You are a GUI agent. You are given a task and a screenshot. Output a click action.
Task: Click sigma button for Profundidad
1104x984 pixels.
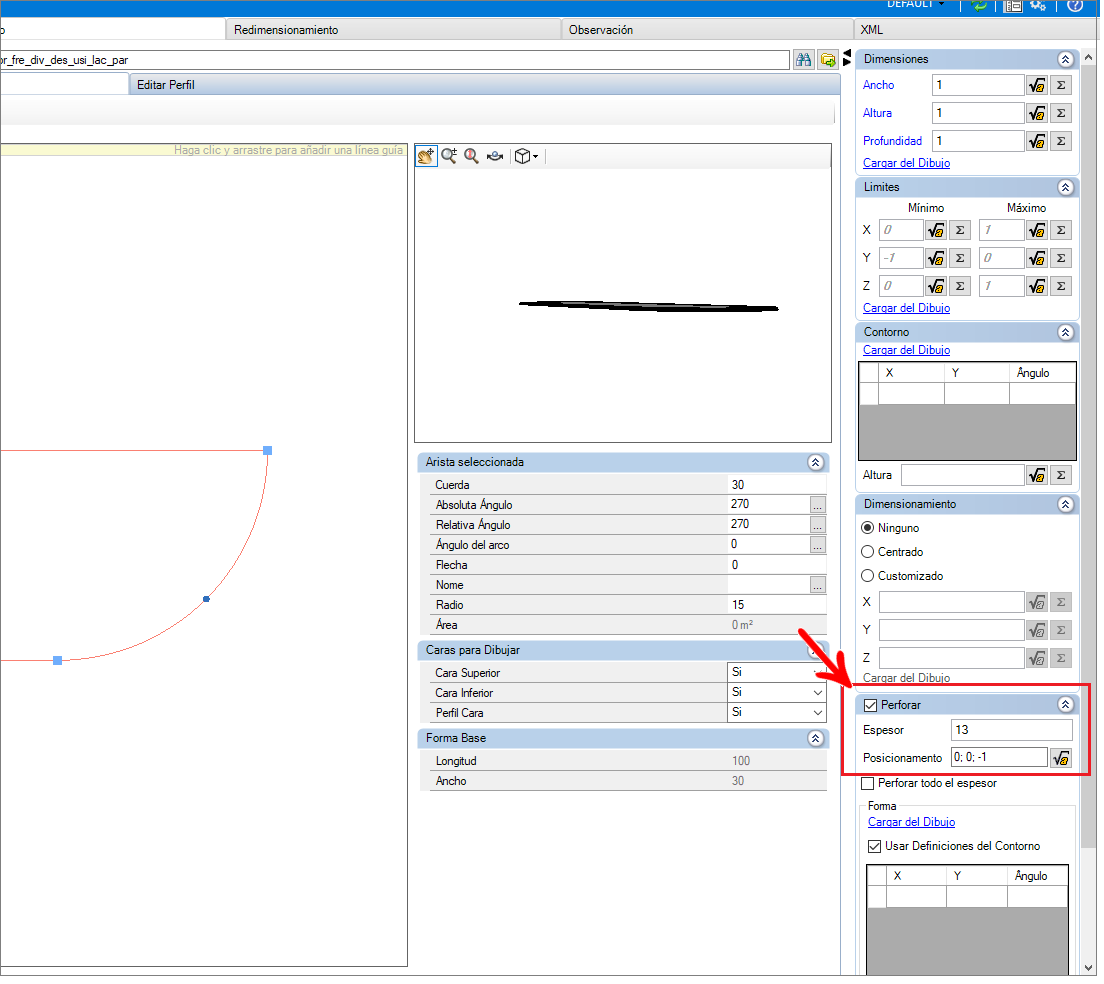tap(1063, 141)
